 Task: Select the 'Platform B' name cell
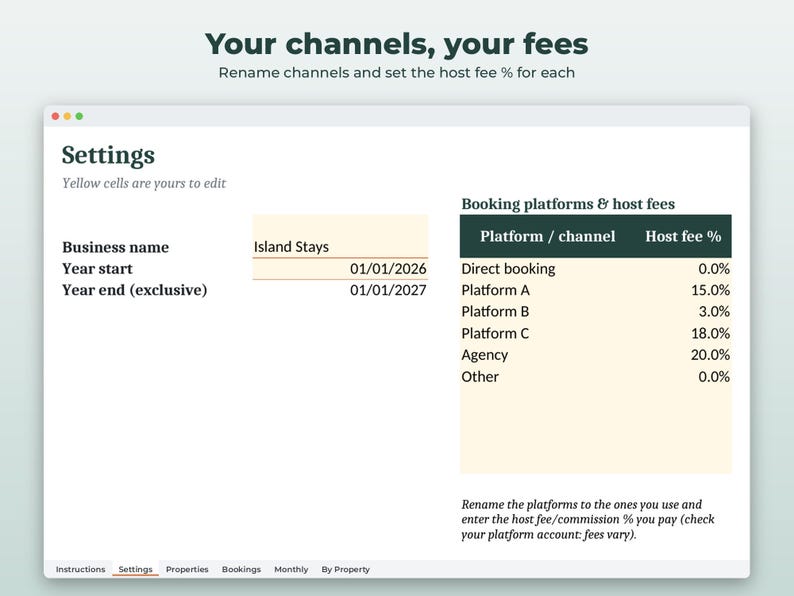pos(548,311)
